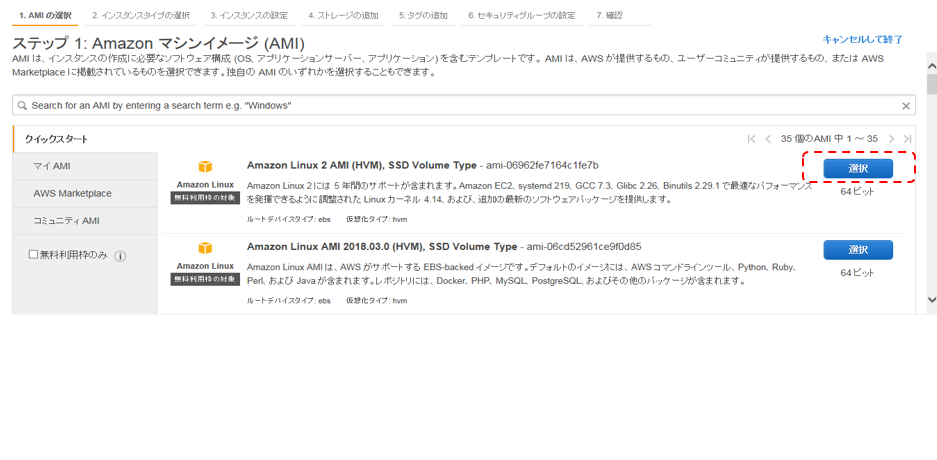Click キャンセルして終了 link
937x460 pixels.
(x=862, y=39)
